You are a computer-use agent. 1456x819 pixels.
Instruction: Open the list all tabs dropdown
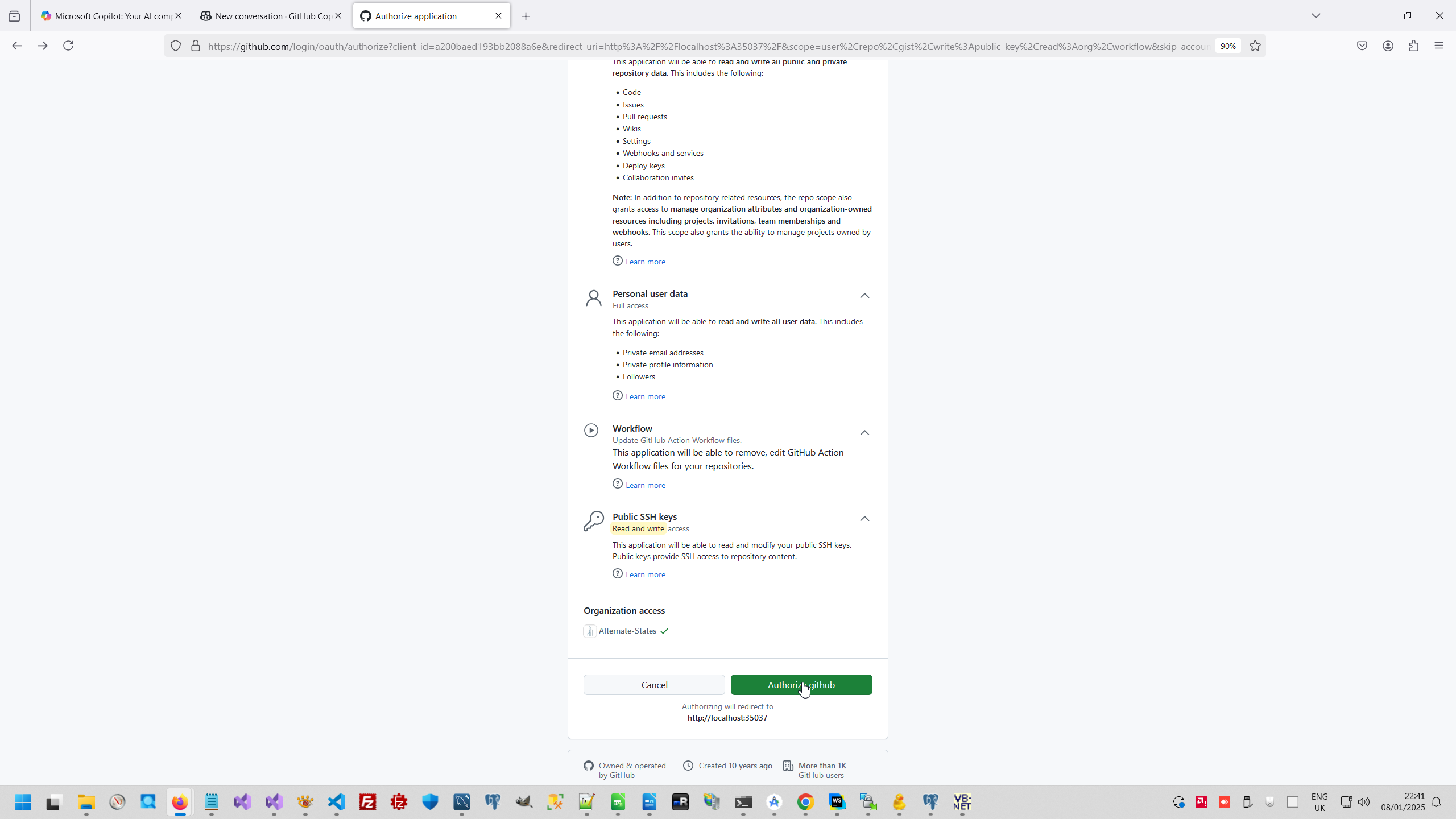1316,16
